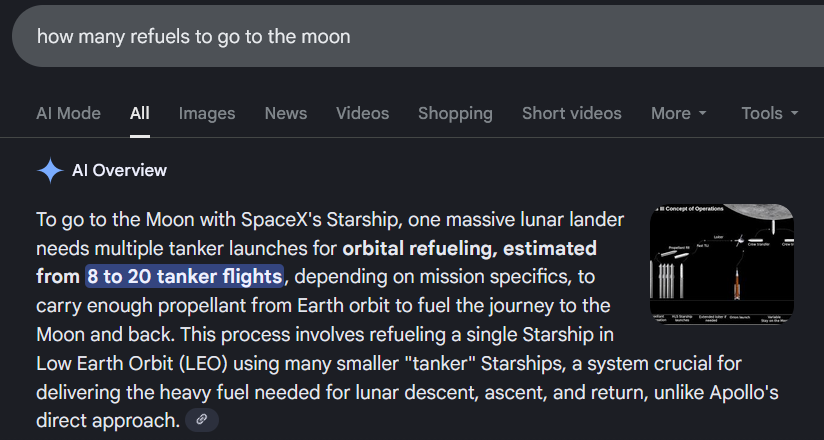
Task: Click the direct approach text before link chip
Action: [108, 420]
